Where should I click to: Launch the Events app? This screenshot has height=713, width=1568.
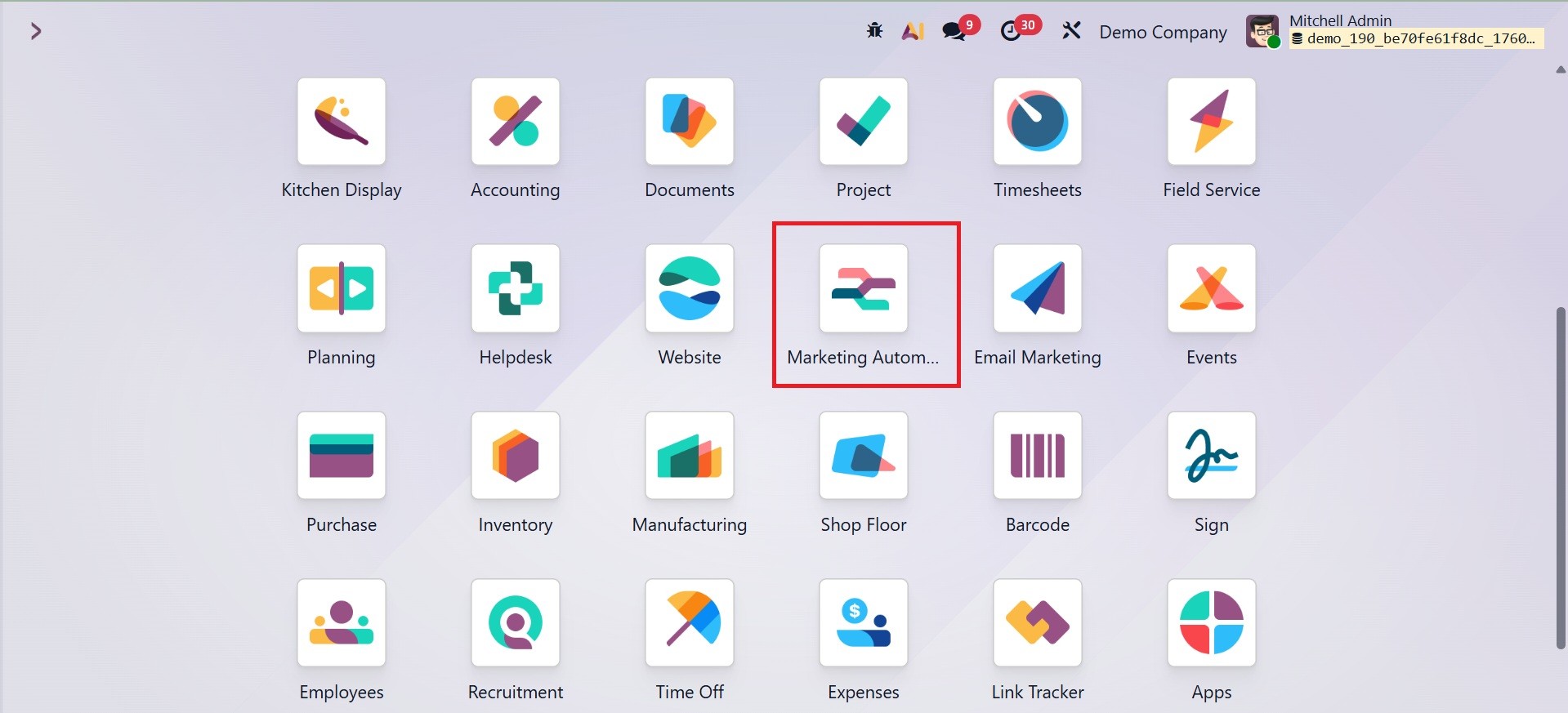point(1212,288)
